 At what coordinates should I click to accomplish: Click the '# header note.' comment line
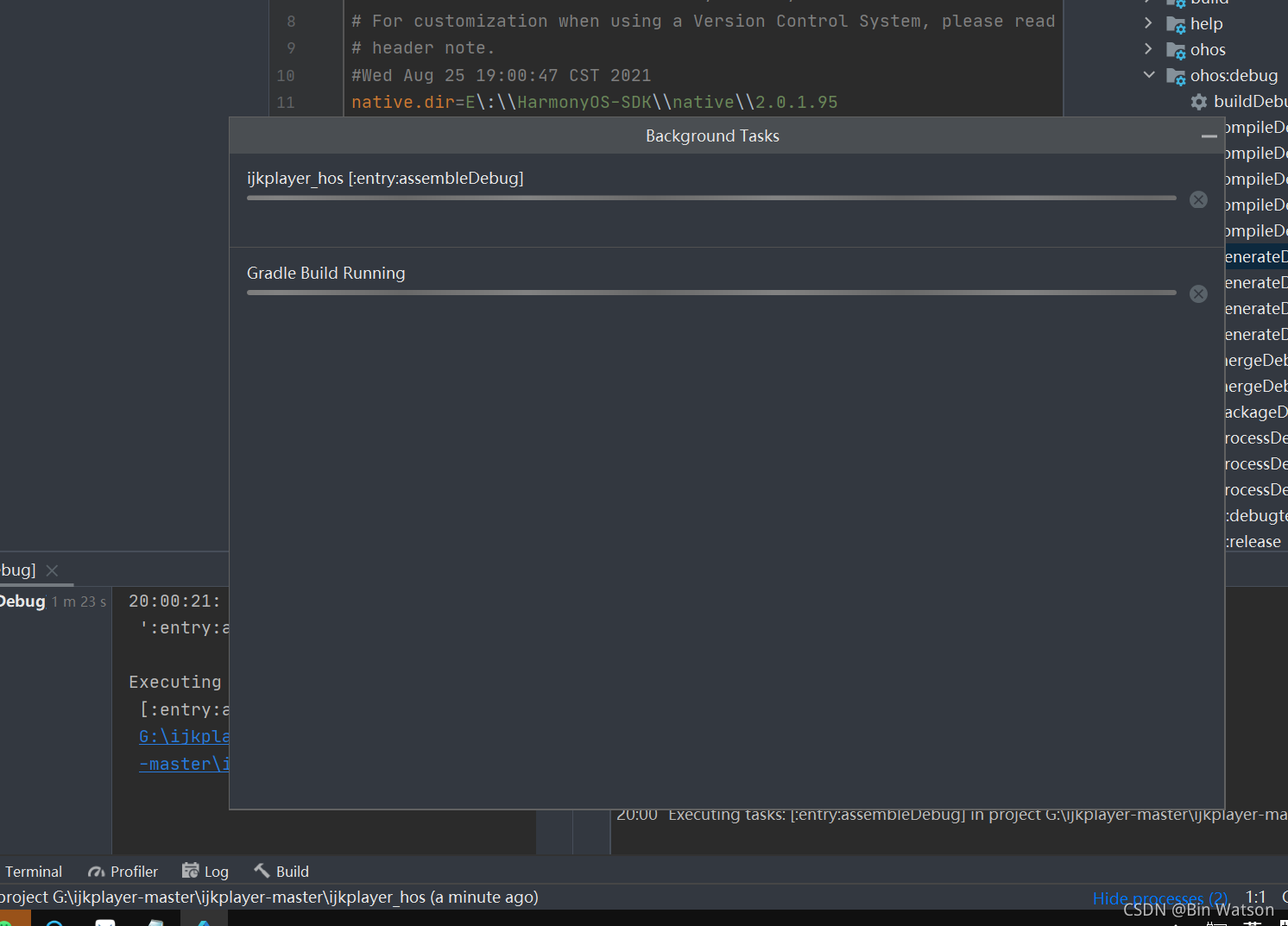click(423, 48)
